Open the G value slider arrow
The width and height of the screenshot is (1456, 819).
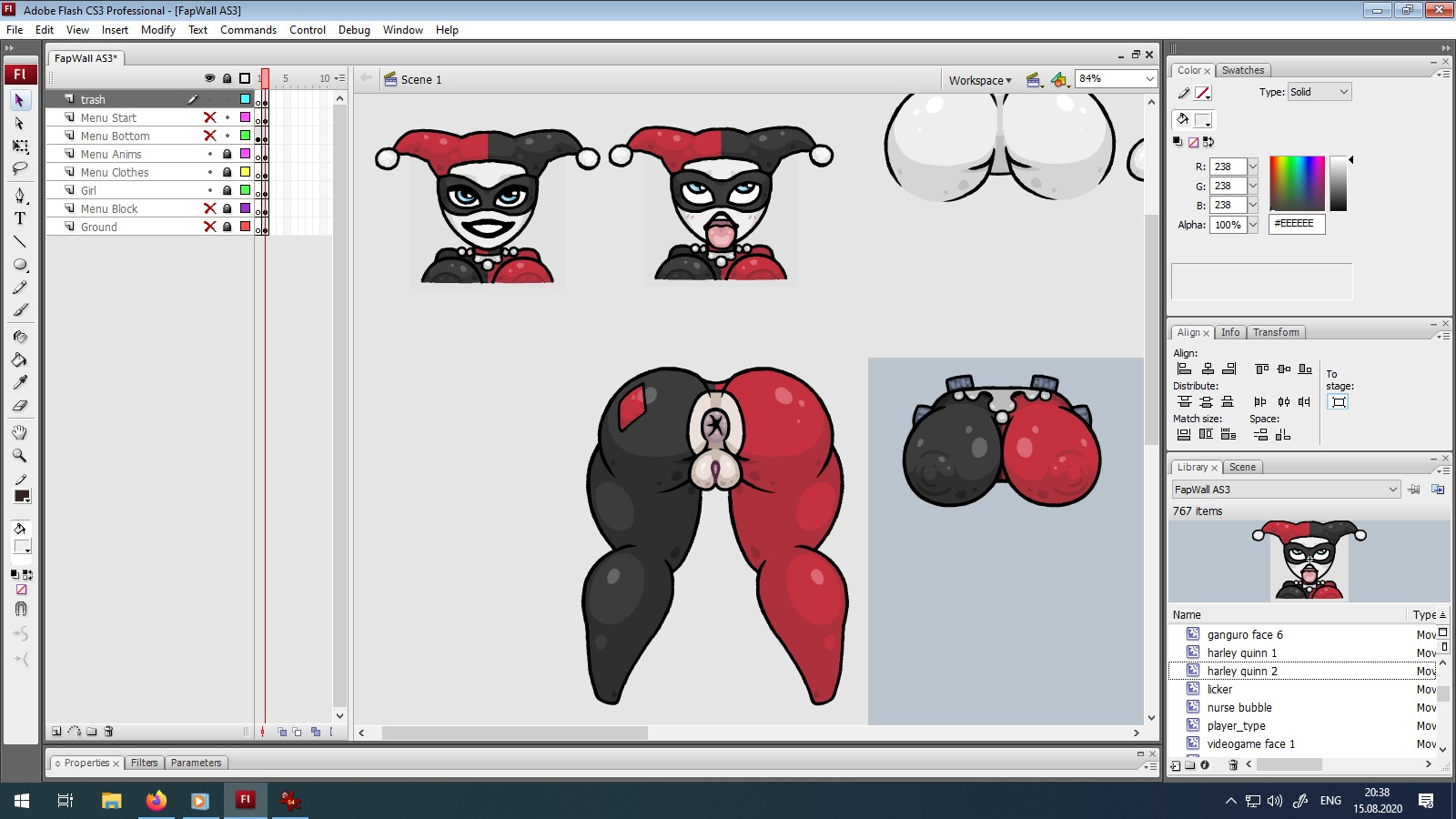(x=1253, y=186)
